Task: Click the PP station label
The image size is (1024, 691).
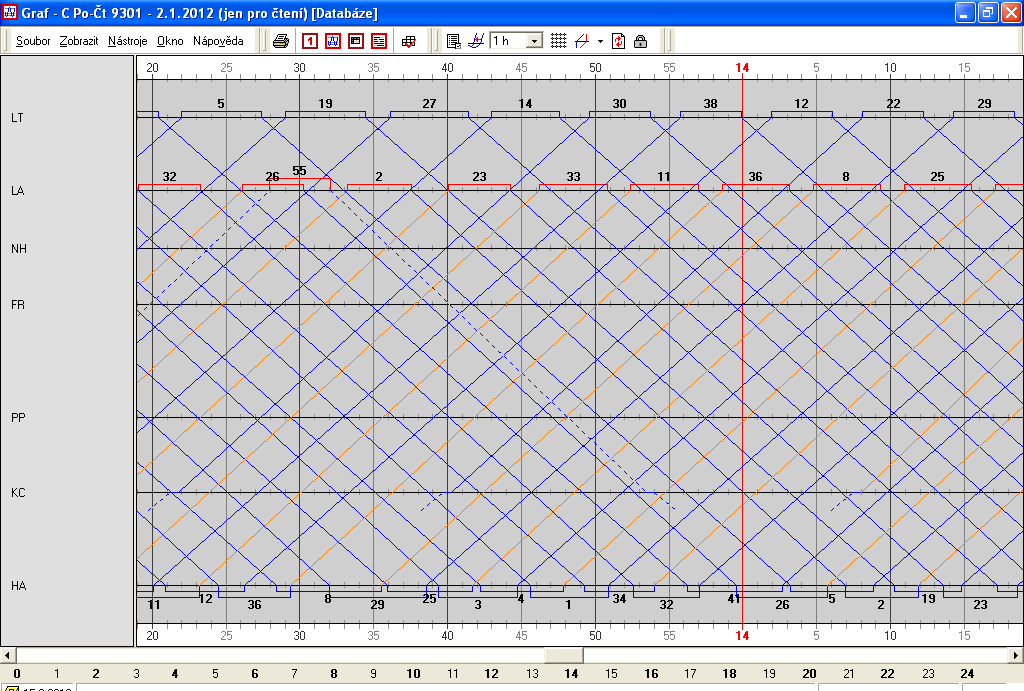Action: 18,417
